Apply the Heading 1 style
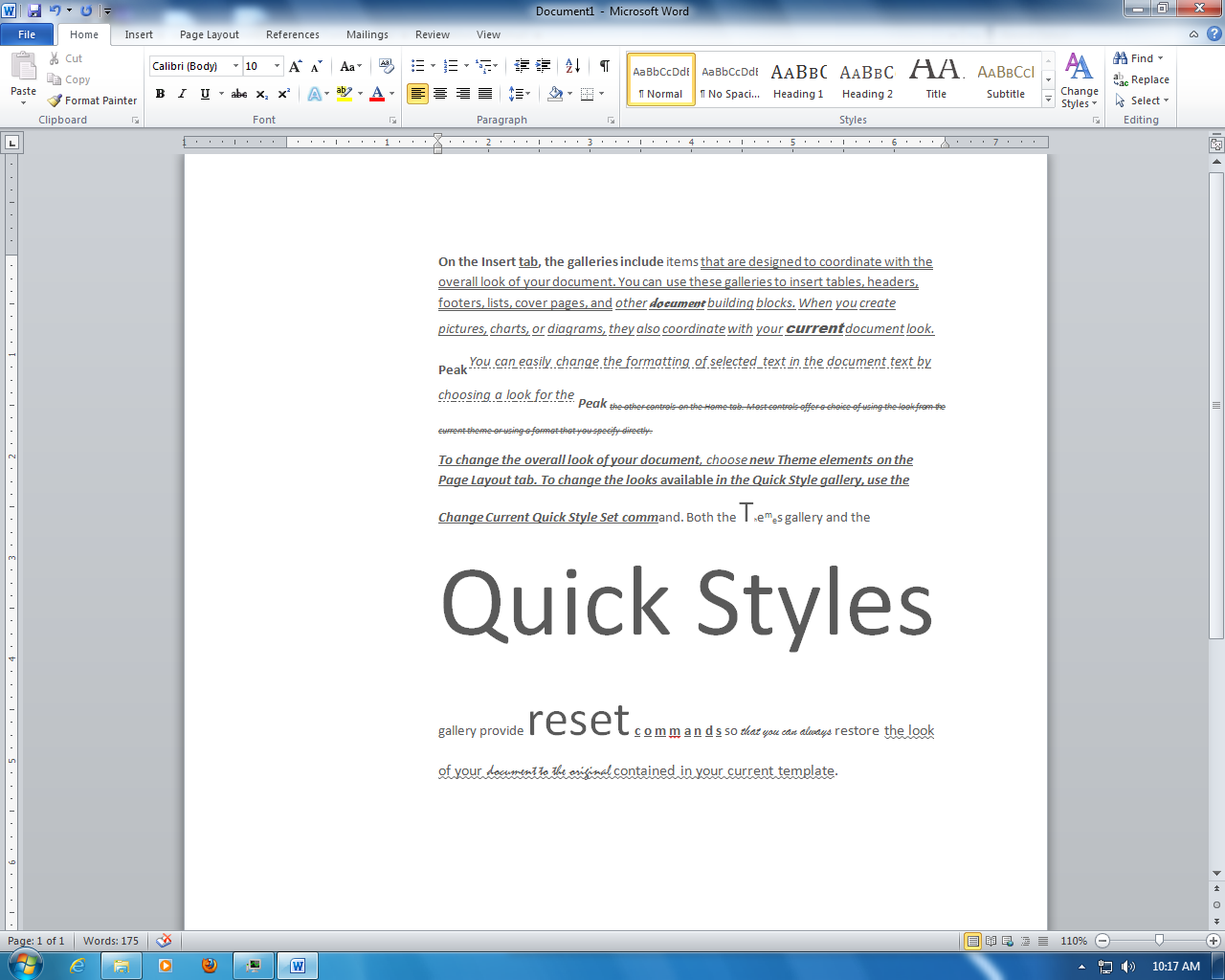This screenshot has width=1225, height=980. pyautogui.click(x=798, y=78)
